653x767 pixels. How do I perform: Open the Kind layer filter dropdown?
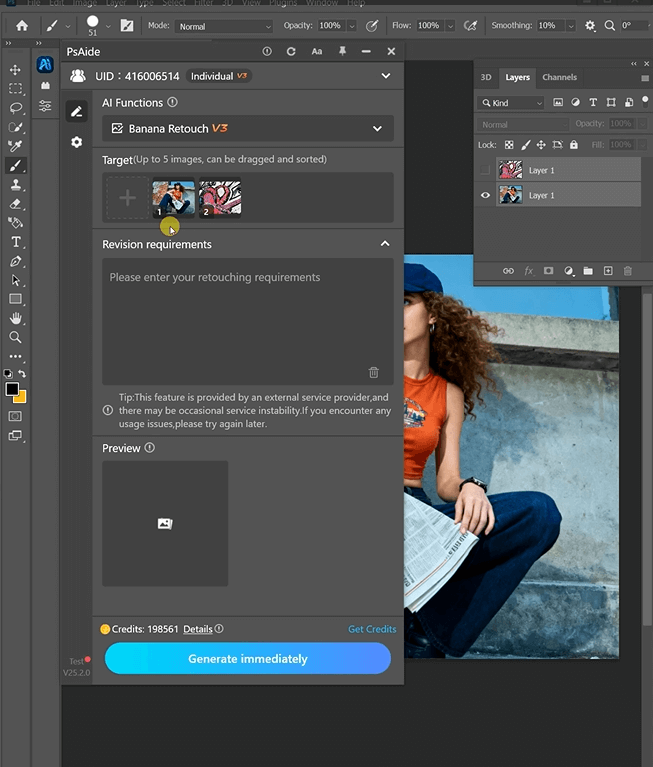tap(511, 103)
